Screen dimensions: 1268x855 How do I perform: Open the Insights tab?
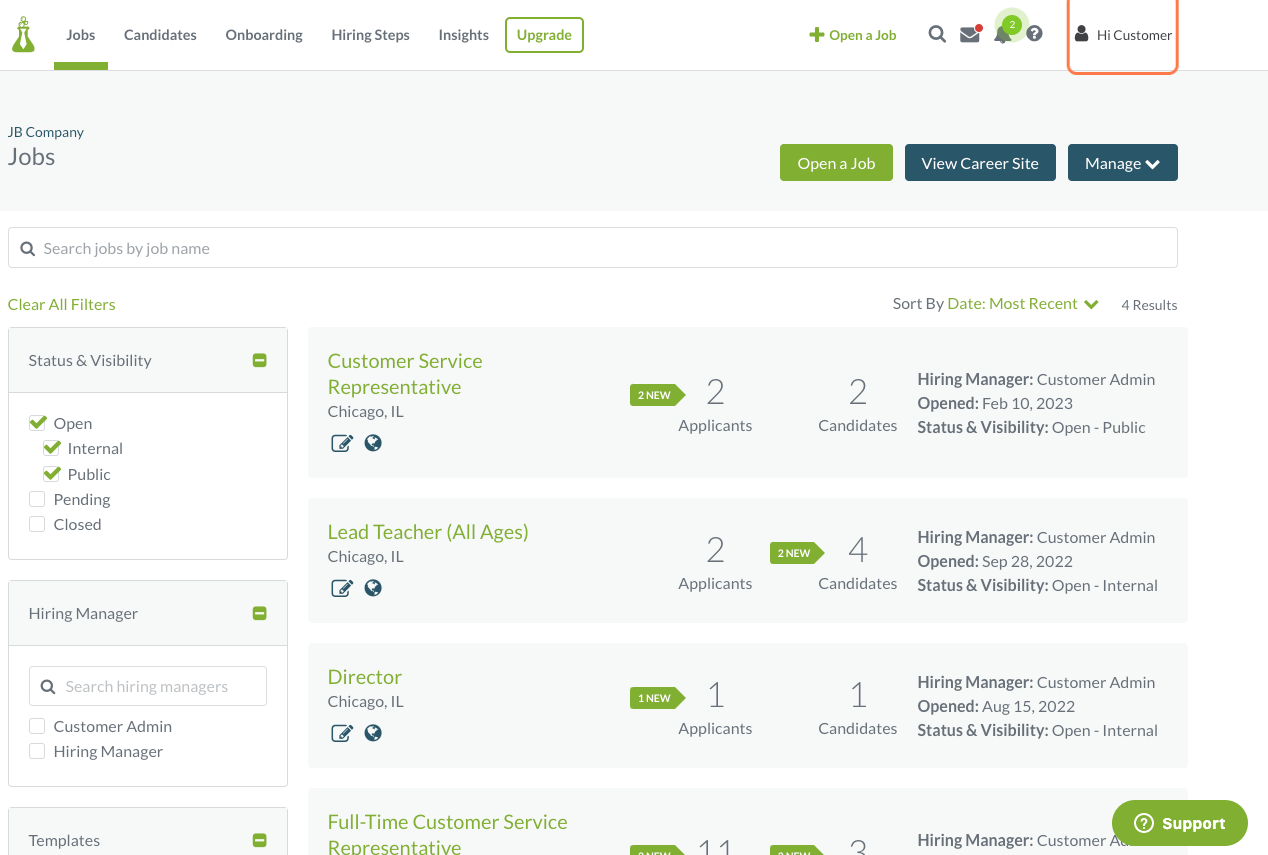pos(464,35)
